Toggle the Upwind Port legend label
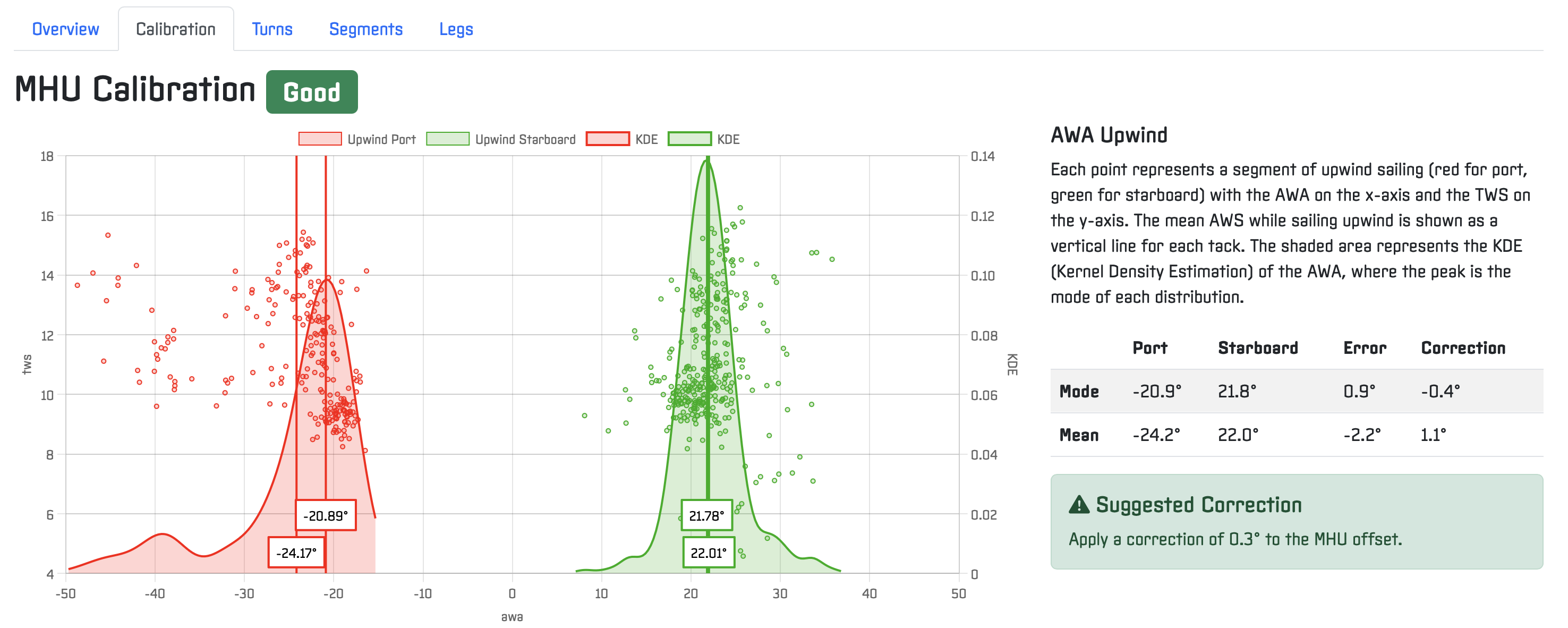Viewport: 1568px width, 628px height. (x=381, y=140)
